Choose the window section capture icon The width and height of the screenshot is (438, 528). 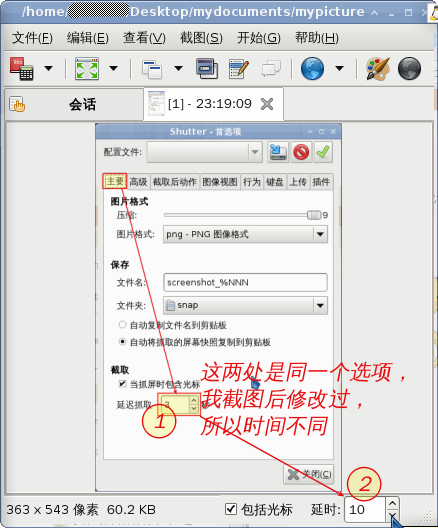[207, 69]
